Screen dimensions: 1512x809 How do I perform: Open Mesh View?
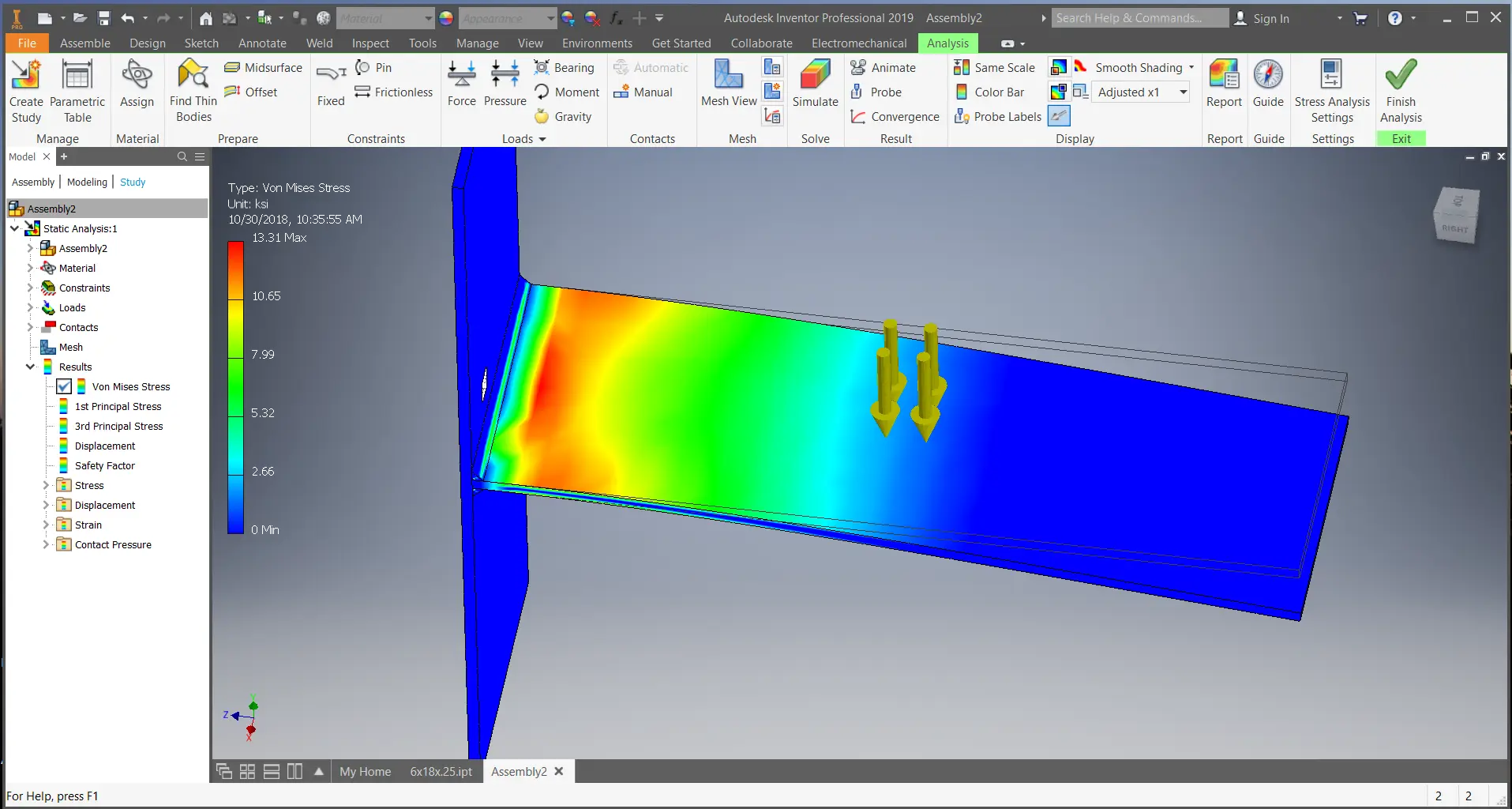tap(729, 84)
